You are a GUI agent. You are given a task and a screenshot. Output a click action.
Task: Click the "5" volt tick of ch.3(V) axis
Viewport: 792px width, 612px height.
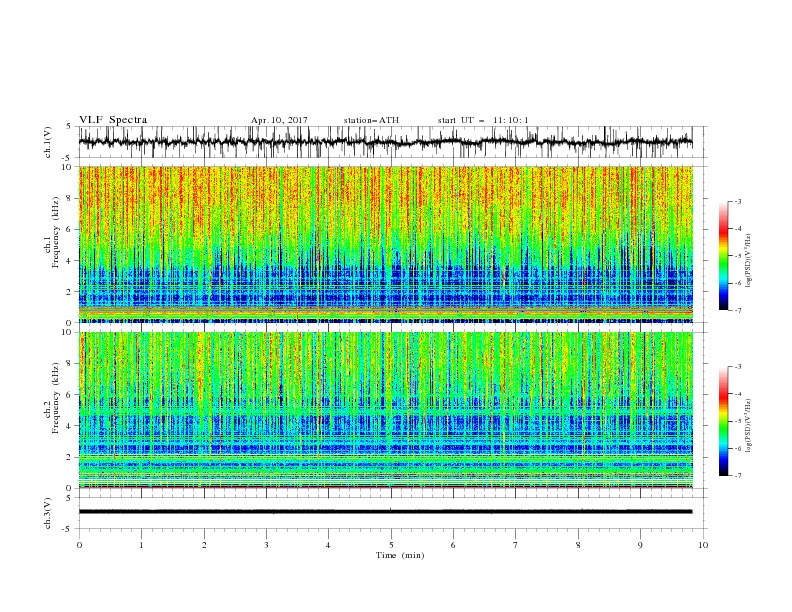coord(68,498)
